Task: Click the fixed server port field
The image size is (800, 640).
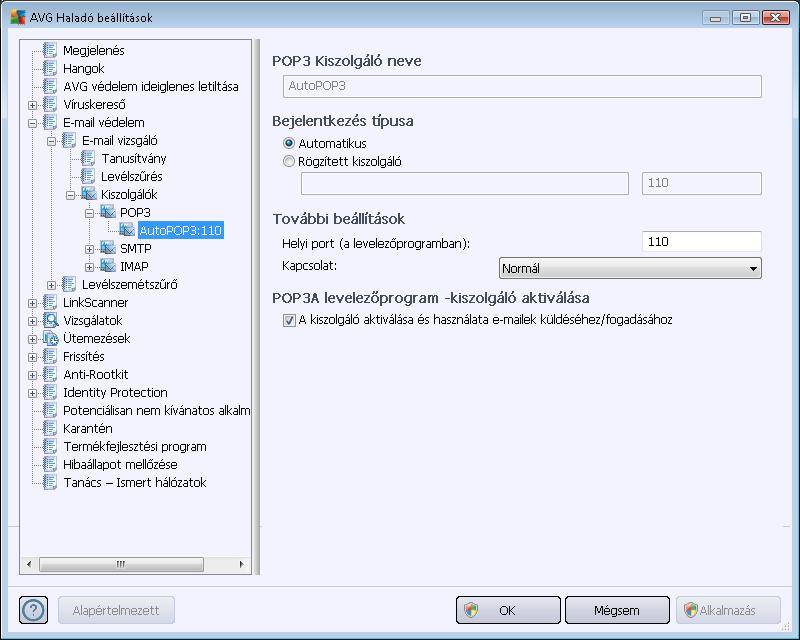Action: pyautogui.click(x=702, y=183)
